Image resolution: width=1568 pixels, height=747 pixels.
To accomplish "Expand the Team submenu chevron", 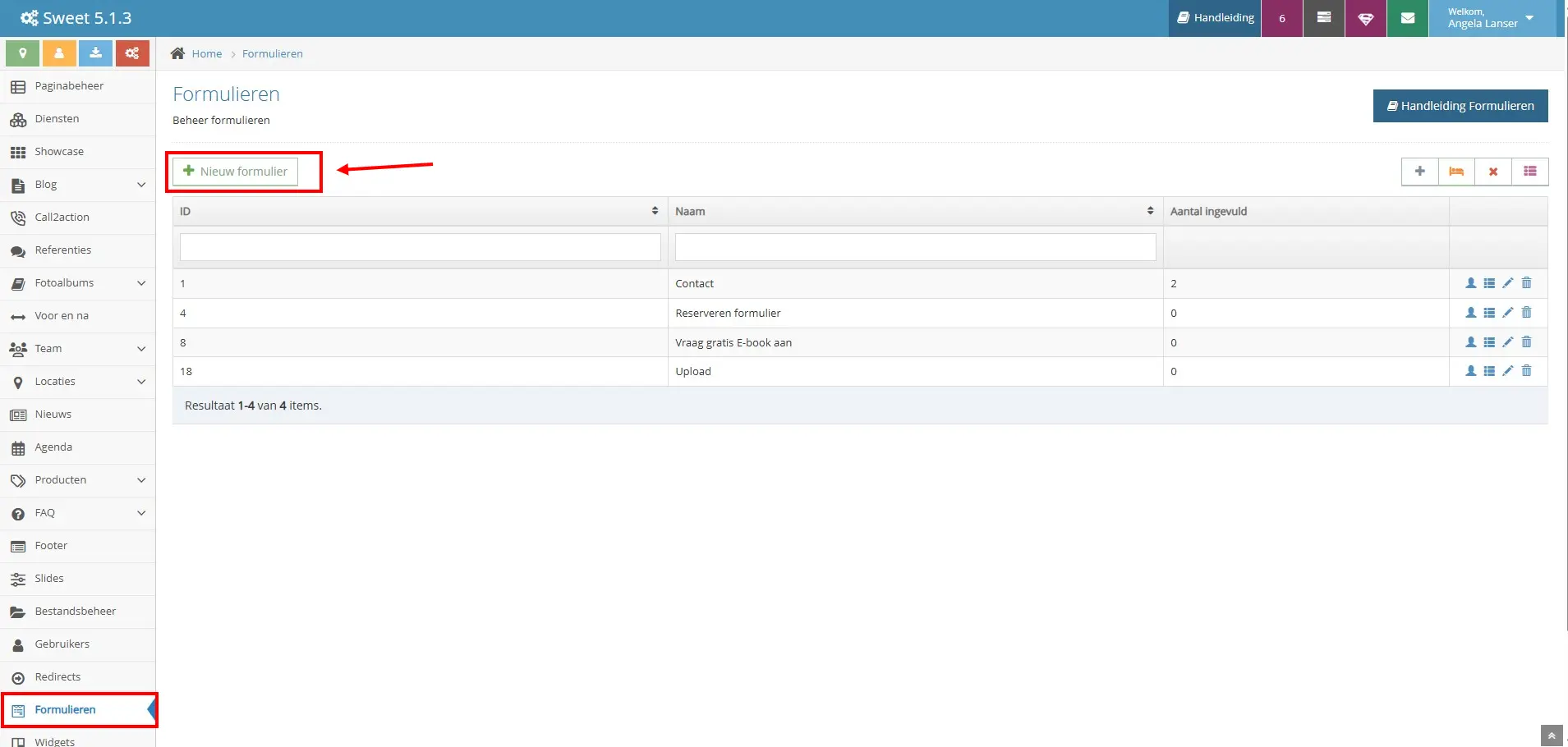I will (141, 349).
